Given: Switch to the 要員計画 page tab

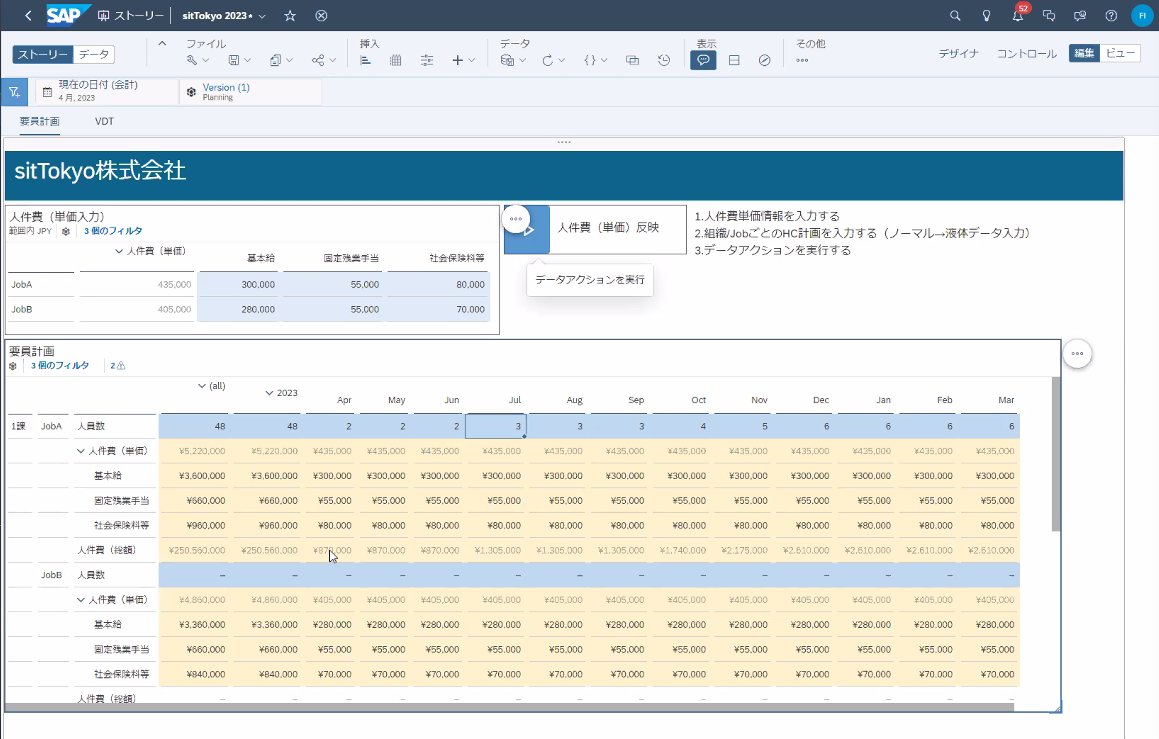Looking at the screenshot, I should click(x=39, y=121).
